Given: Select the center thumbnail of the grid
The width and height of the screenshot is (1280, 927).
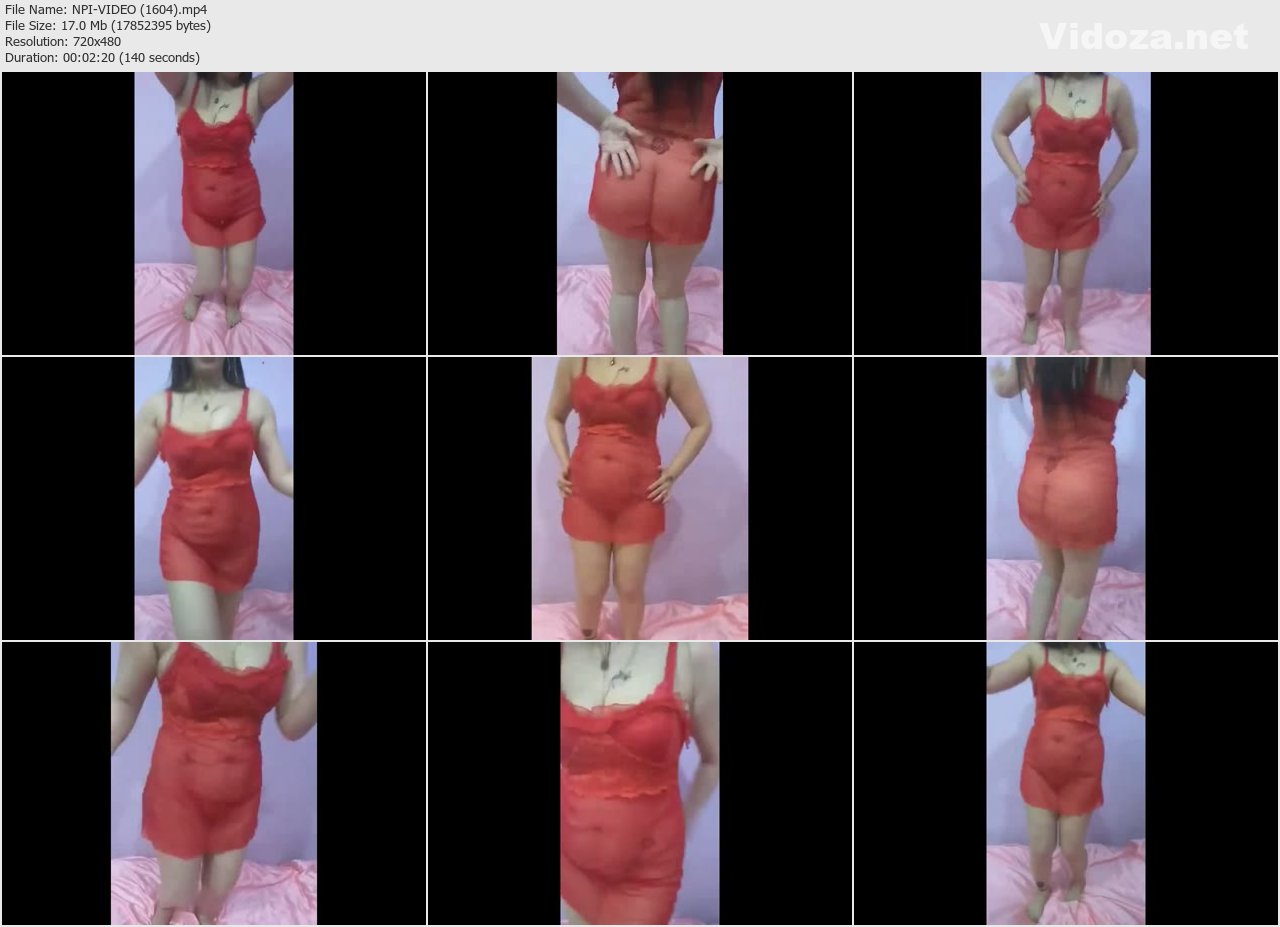Looking at the screenshot, I should tap(640, 498).
